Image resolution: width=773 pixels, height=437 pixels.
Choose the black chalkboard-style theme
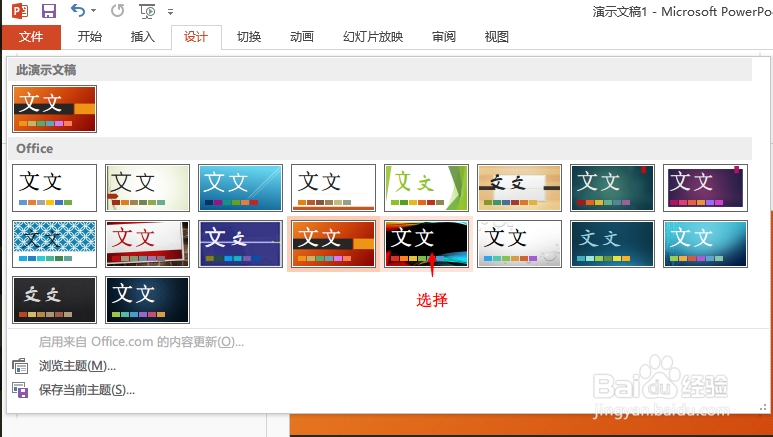pos(55,300)
